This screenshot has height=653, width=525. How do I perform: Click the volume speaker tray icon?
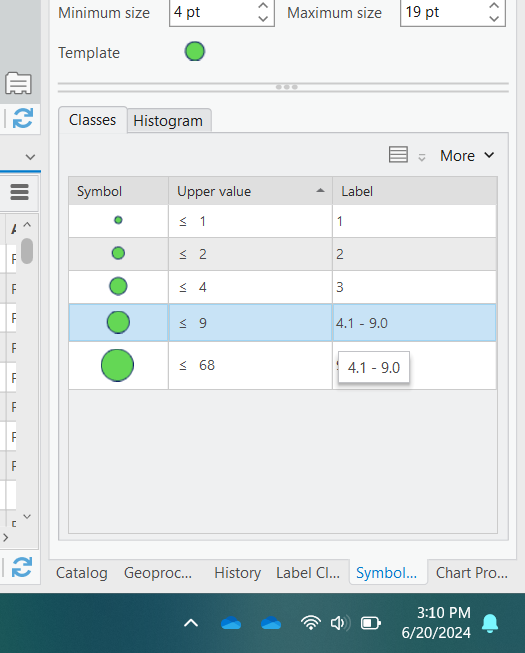tap(340, 623)
